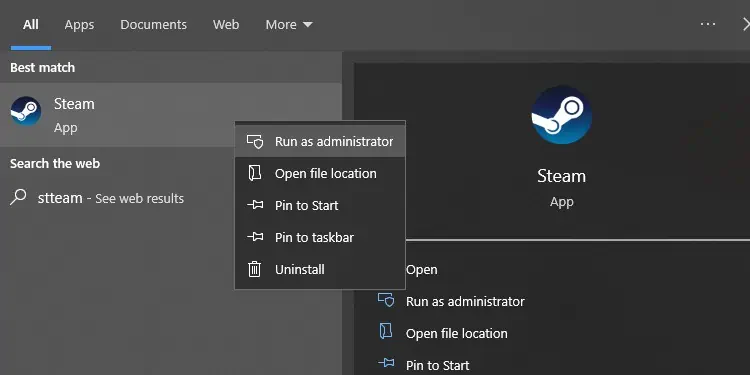Choose Pin to taskbar in context menu

[x=320, y=237]
